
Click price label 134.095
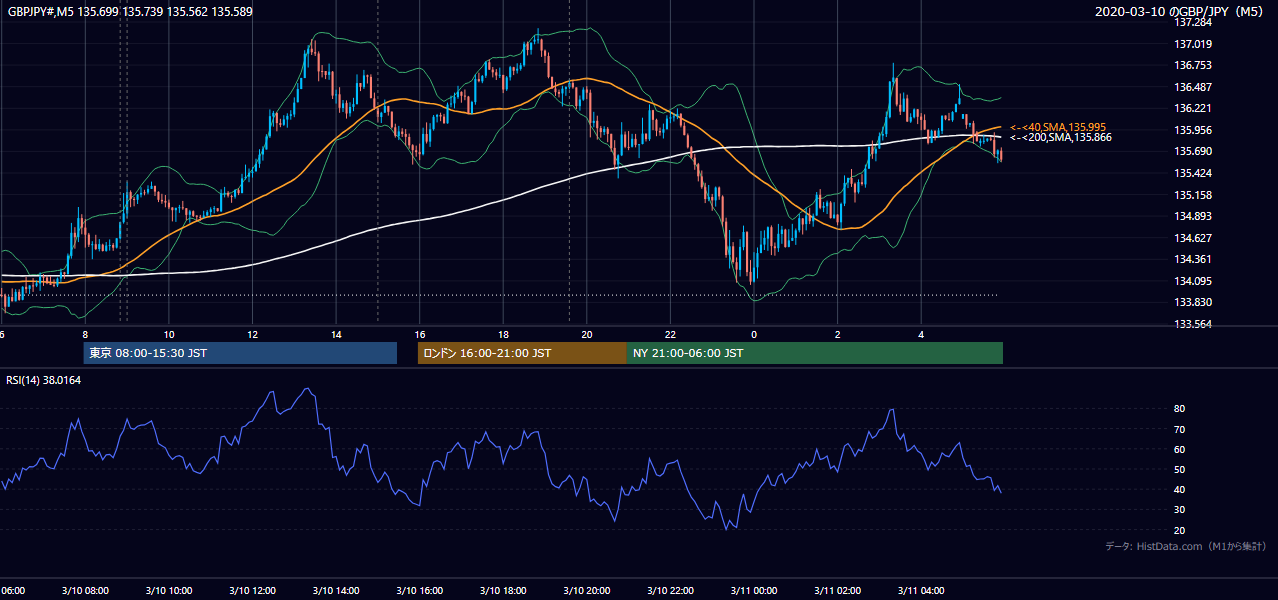coord(1194,281)
